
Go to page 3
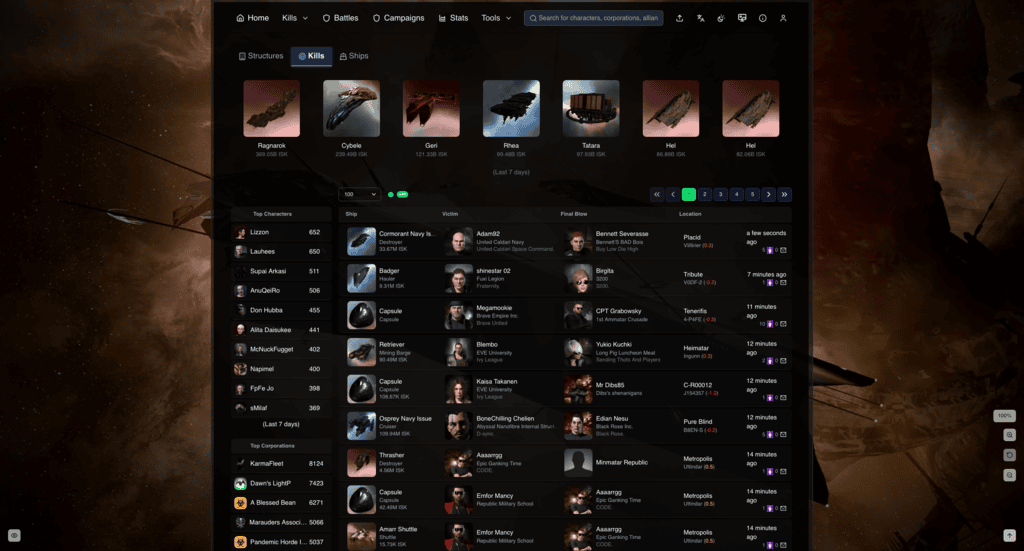(720, 195)
